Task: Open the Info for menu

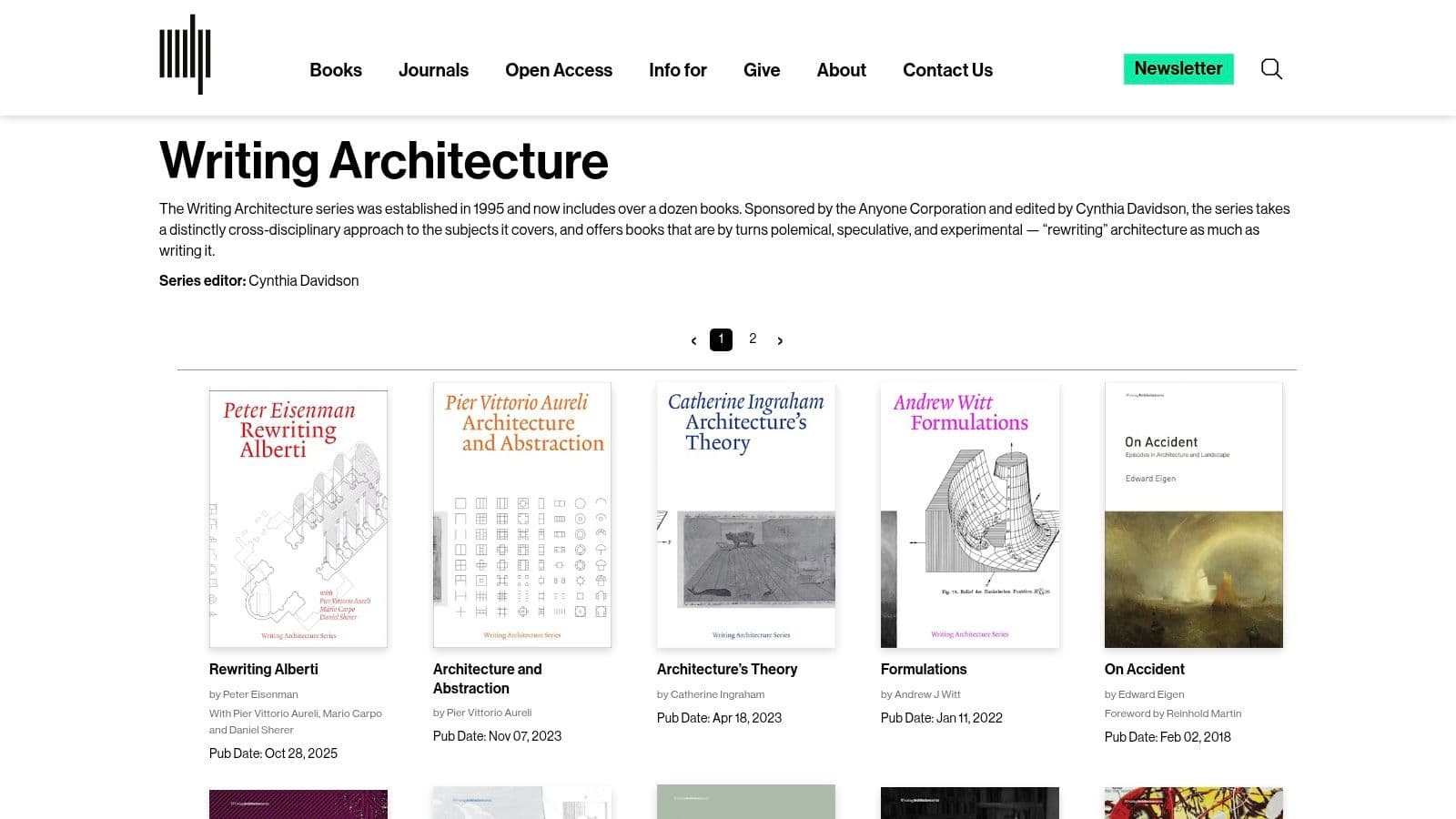Action: coord(677,69)
